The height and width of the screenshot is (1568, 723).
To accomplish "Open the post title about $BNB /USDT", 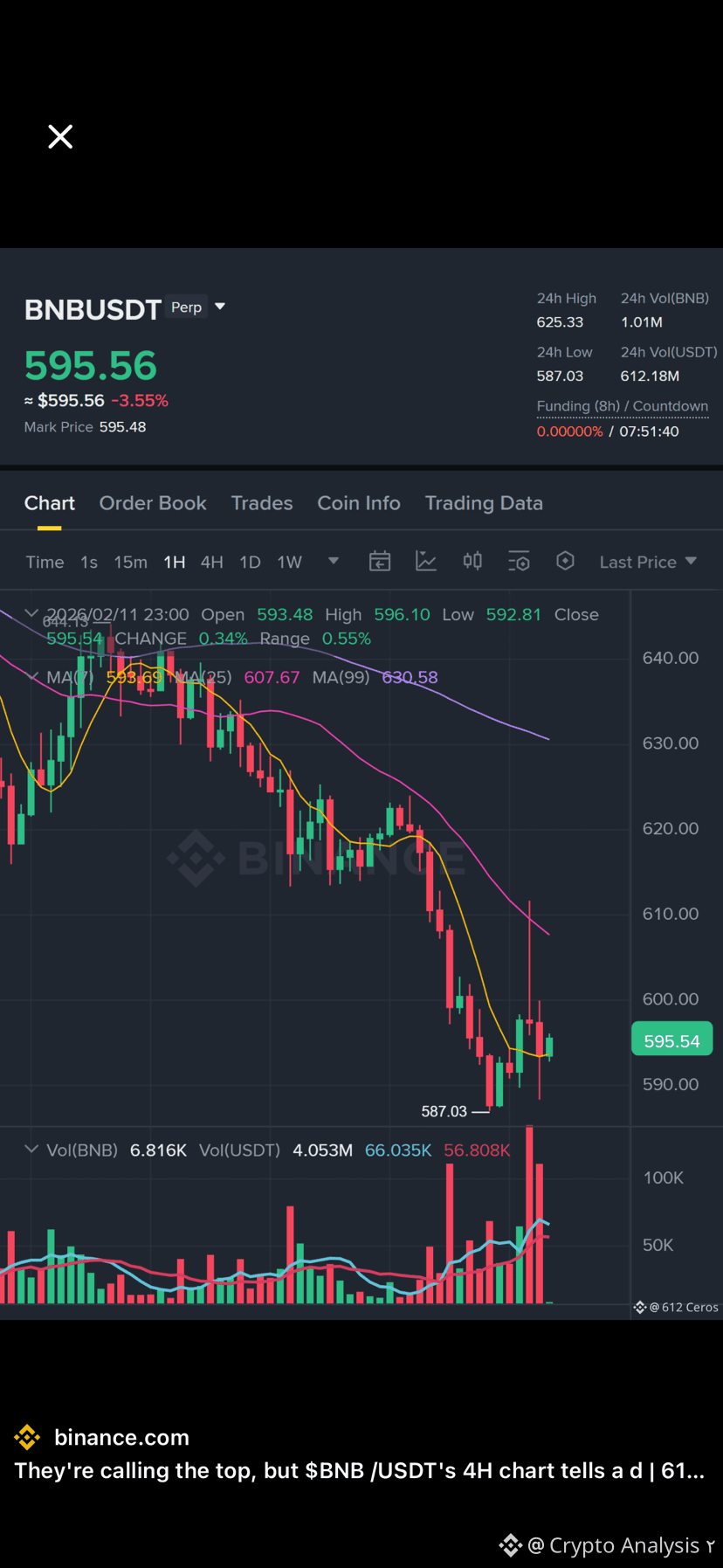I will [359, 1471].
